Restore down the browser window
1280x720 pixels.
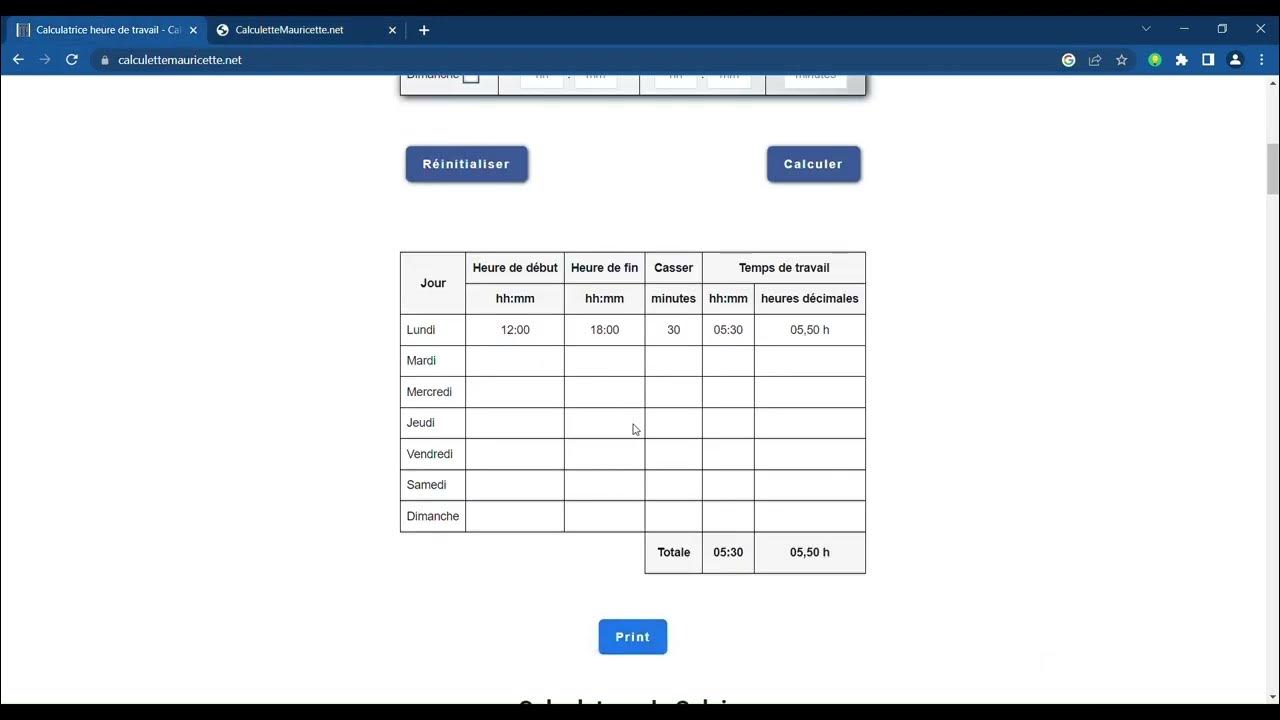click(1222, 29)
